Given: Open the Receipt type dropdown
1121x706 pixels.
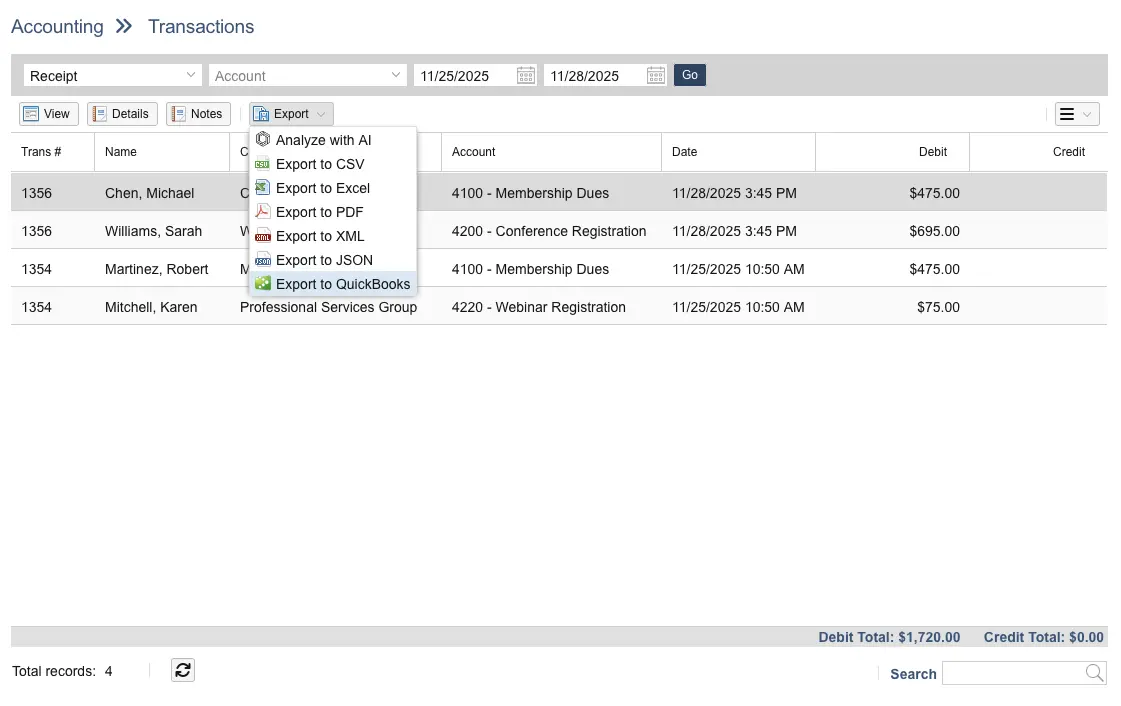Looking at the screenshot, I should pos(112,75).
